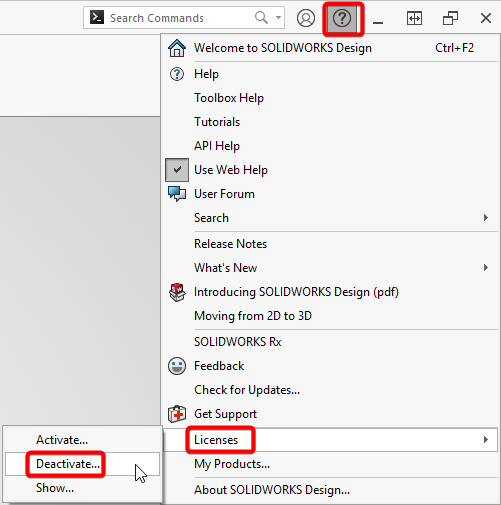Expand the Licenses submenu arrow
The image size is (501, 505).
click(x=486, y=440)
